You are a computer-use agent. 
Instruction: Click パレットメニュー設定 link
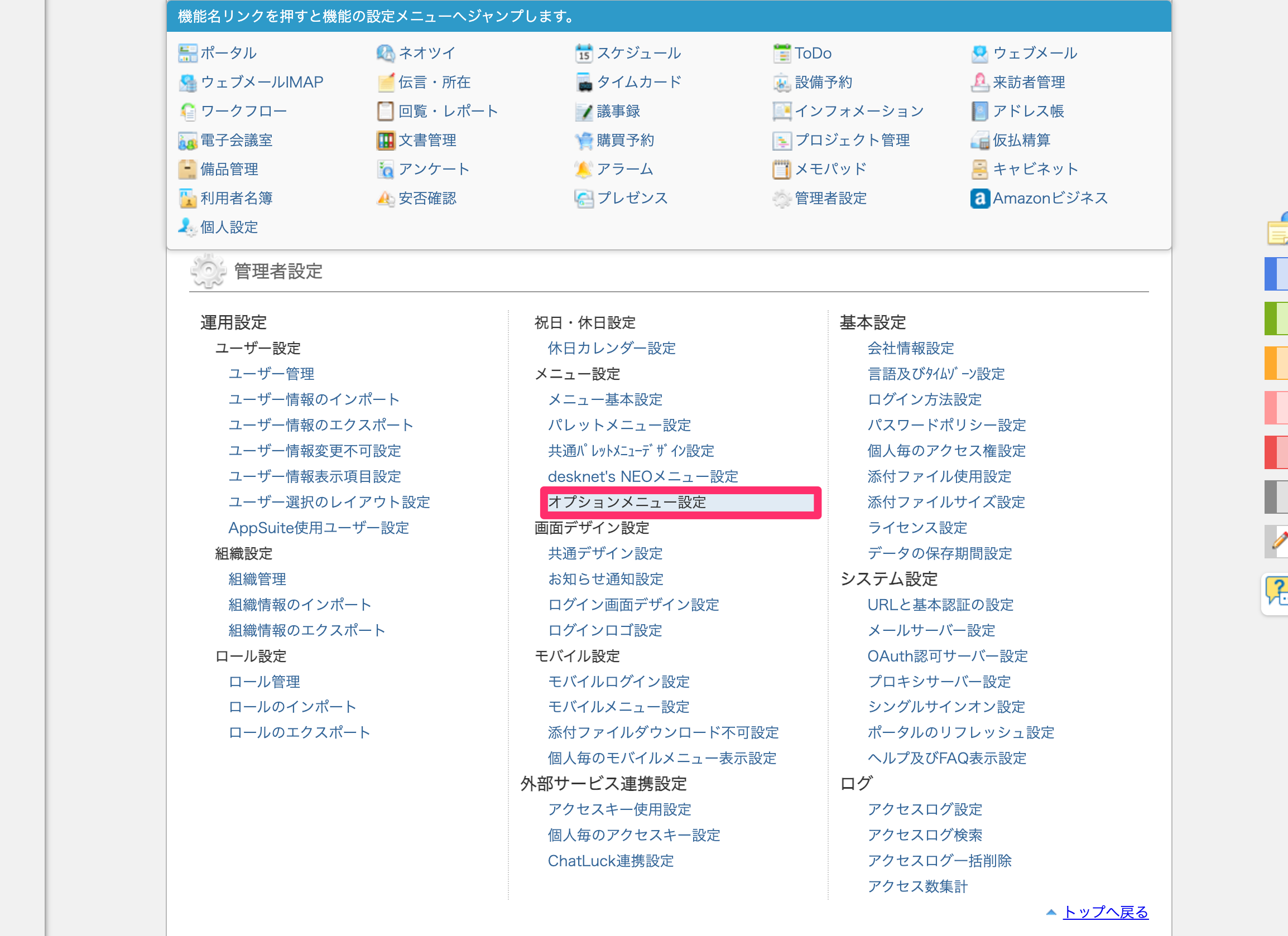pyautogui.click(x=619, y=424)
